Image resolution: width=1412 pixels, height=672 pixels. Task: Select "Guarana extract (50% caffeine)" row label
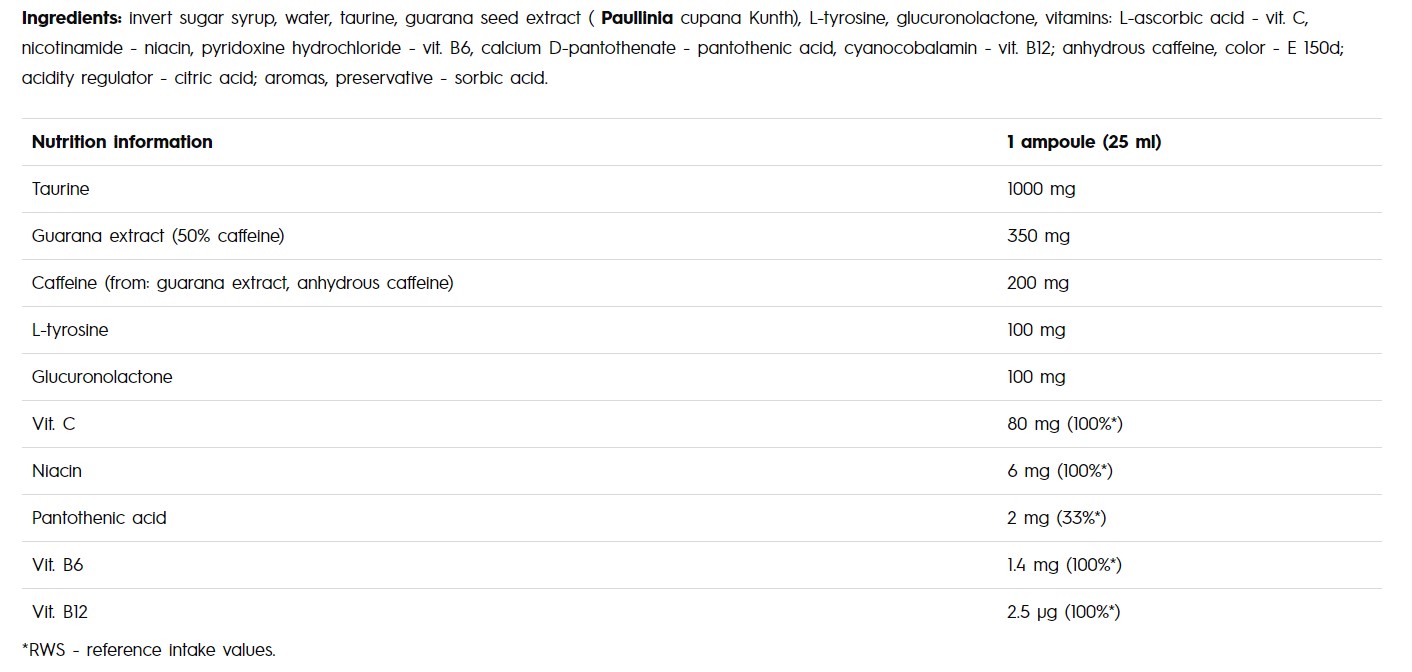158,236
